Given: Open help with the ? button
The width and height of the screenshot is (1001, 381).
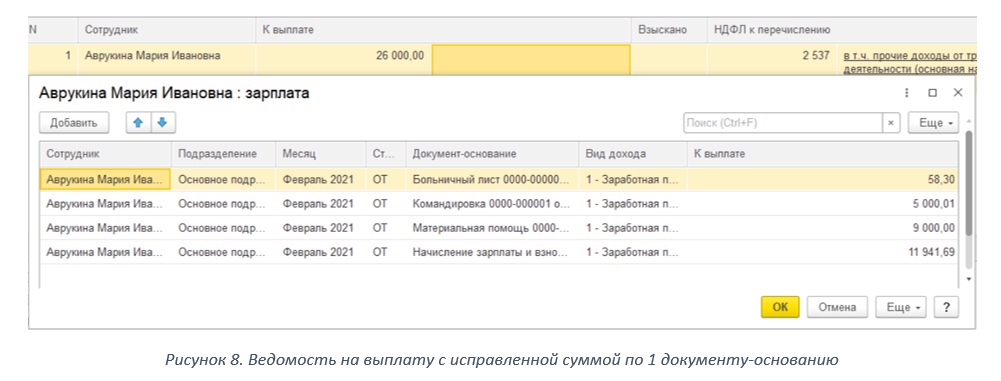Looking at the screenshot, I should pyautogui.click(x=946, y=307).
